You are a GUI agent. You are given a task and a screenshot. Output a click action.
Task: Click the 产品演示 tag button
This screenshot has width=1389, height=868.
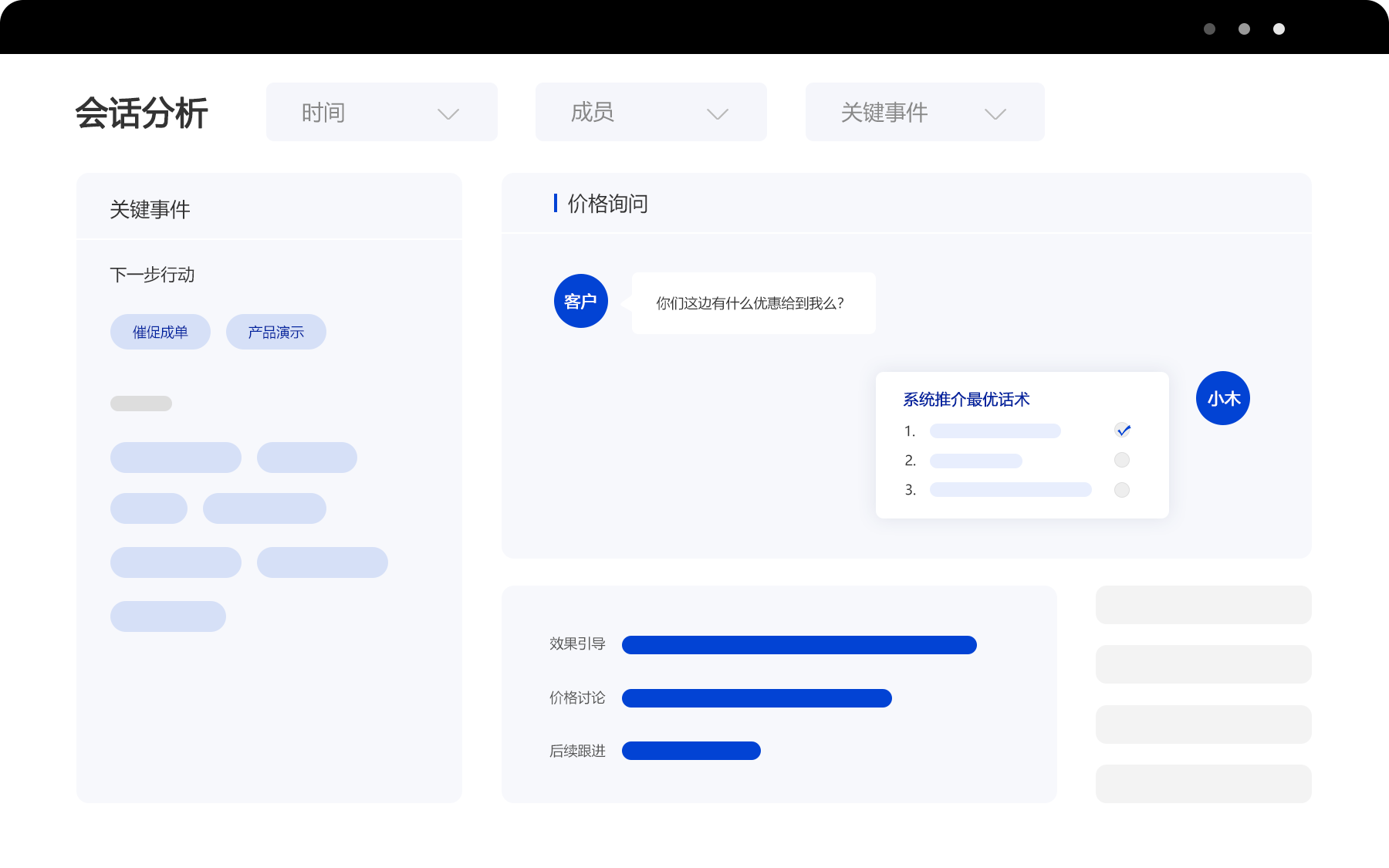pos(275,332)
